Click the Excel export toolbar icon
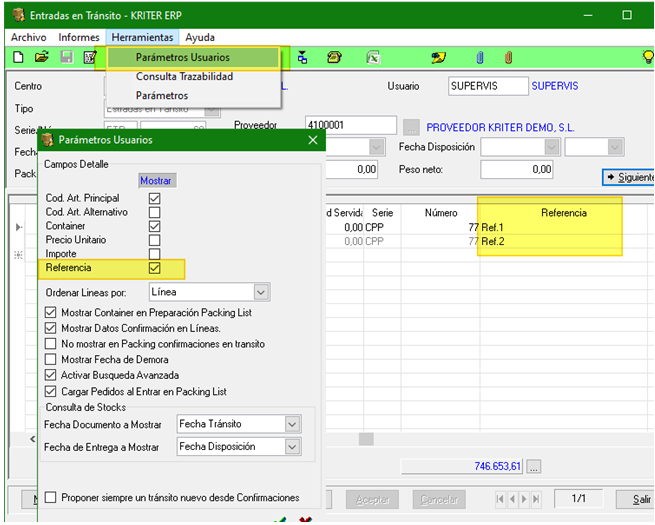This screenshot has width=655, height=525. click(373, 57)
